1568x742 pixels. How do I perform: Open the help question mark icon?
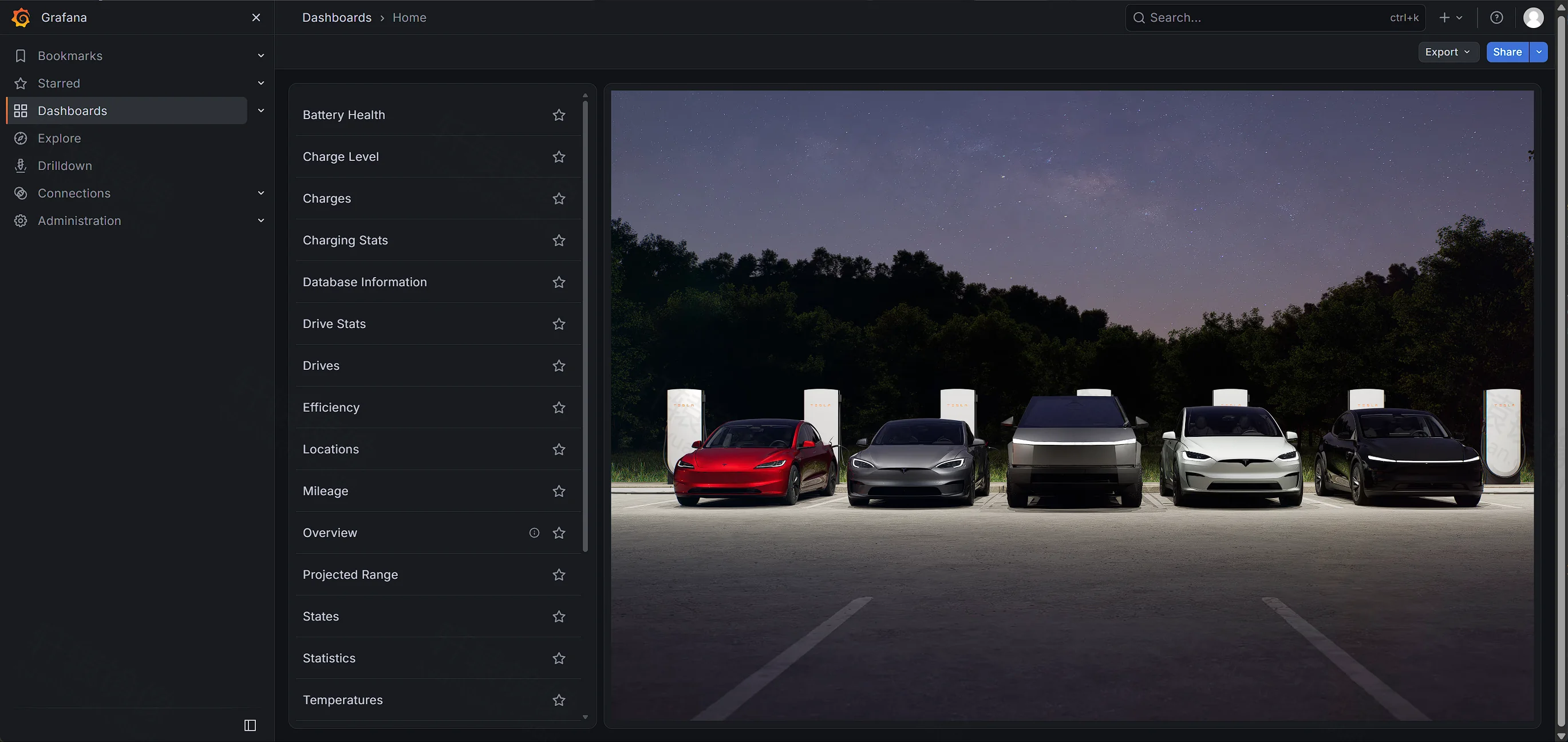click(x=1497, y=18)
